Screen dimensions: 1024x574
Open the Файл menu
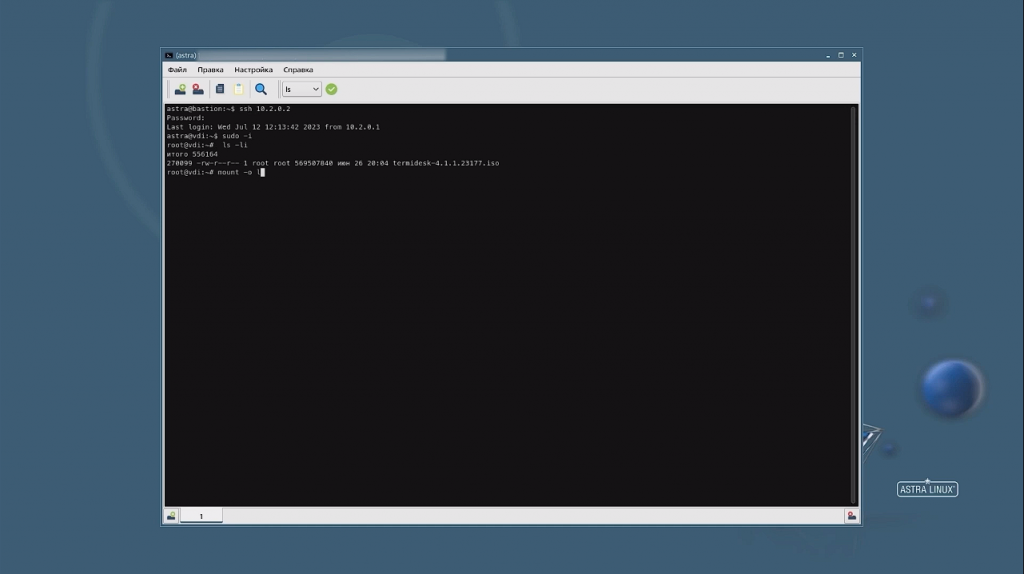coord(177,70)
